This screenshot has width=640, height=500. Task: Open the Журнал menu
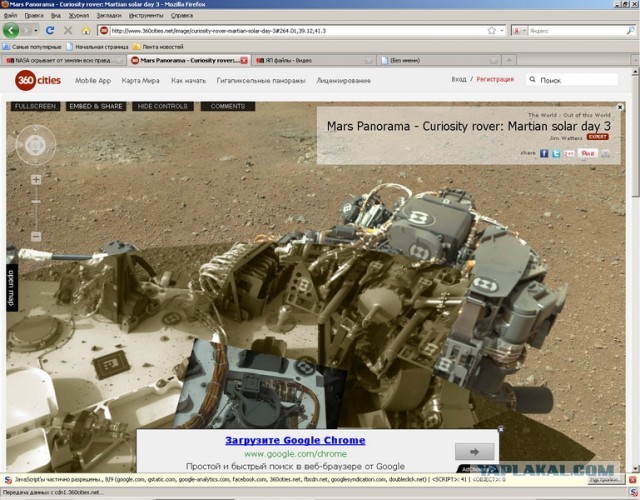point(79,16)
